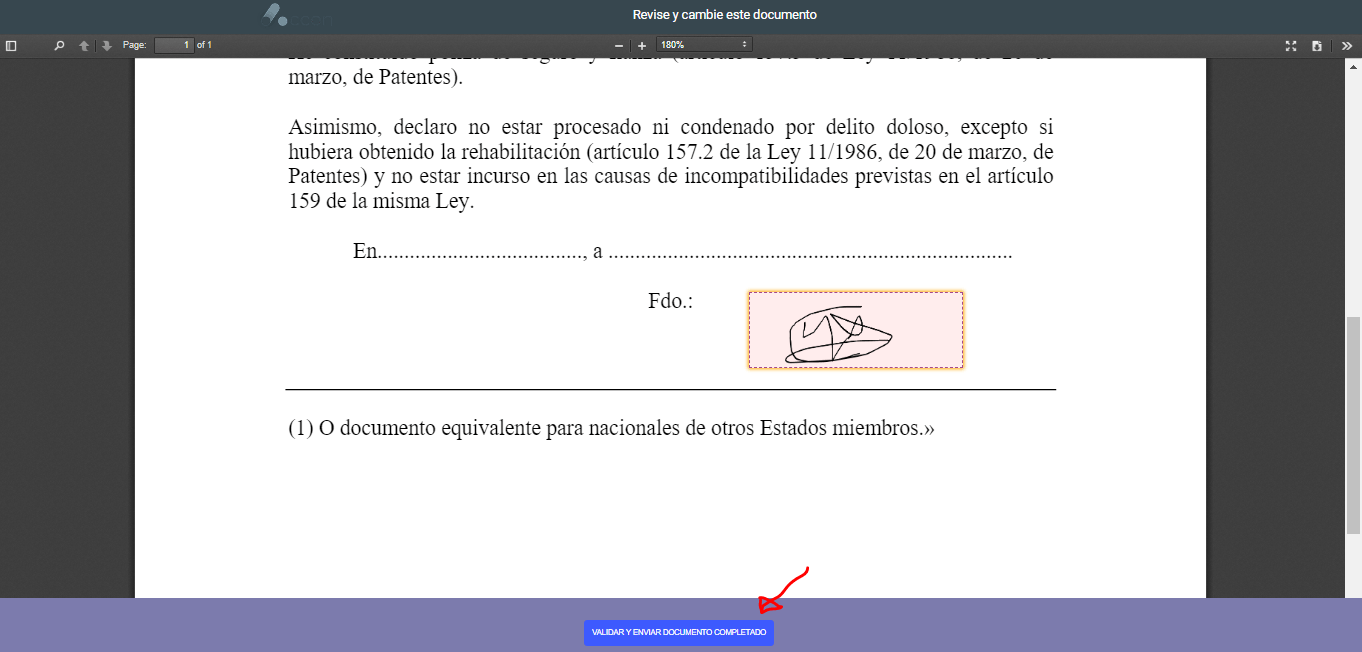Click the 'of 1' page count label
The image size is (1362, 652).
204,45
